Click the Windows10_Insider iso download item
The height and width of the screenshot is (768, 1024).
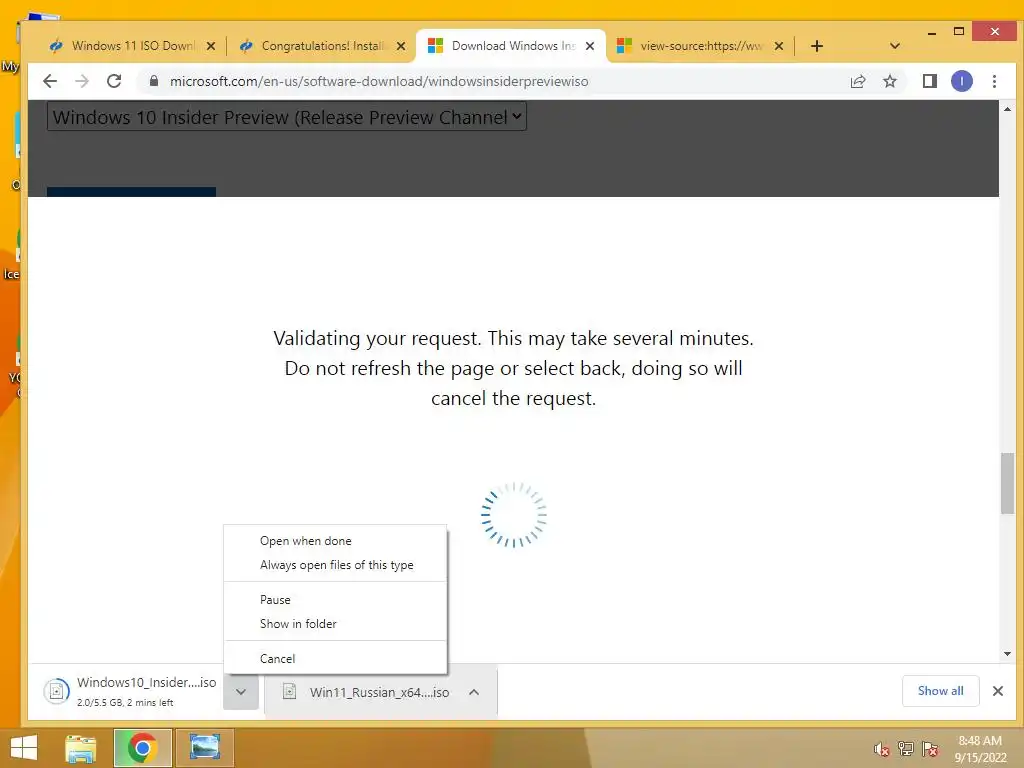pos(129,691)
